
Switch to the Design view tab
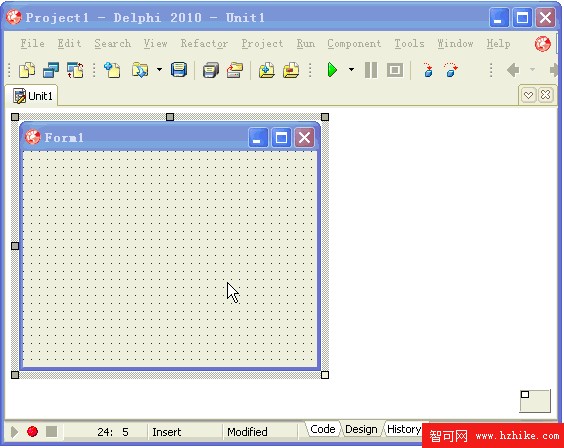tap(361, 429)
